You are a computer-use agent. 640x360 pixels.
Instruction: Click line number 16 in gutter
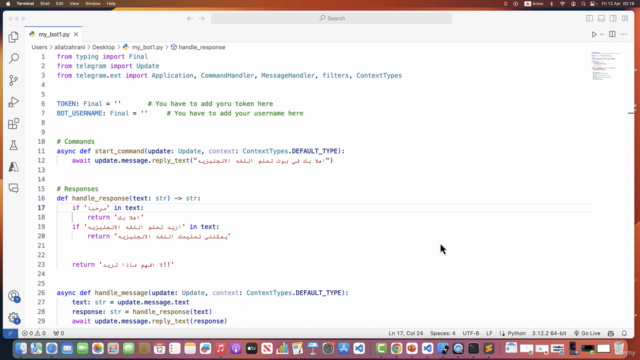coord(41,198)
